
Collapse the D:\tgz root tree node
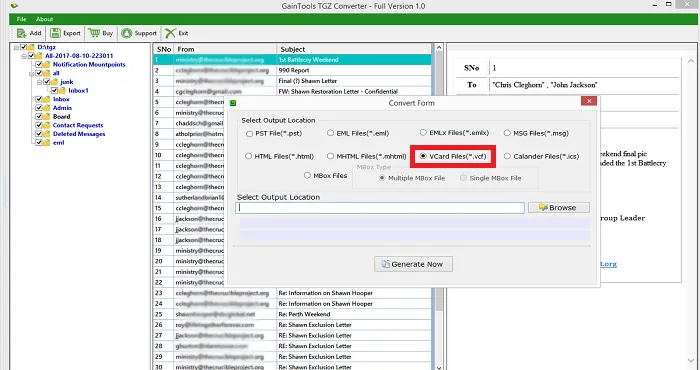coord(17,47)
